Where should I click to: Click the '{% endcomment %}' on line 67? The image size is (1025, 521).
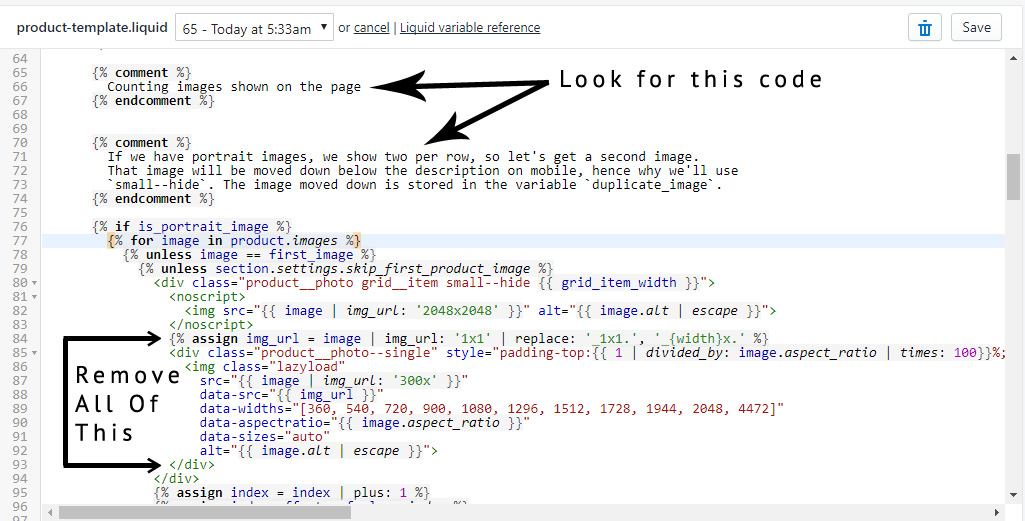(153, 101)
